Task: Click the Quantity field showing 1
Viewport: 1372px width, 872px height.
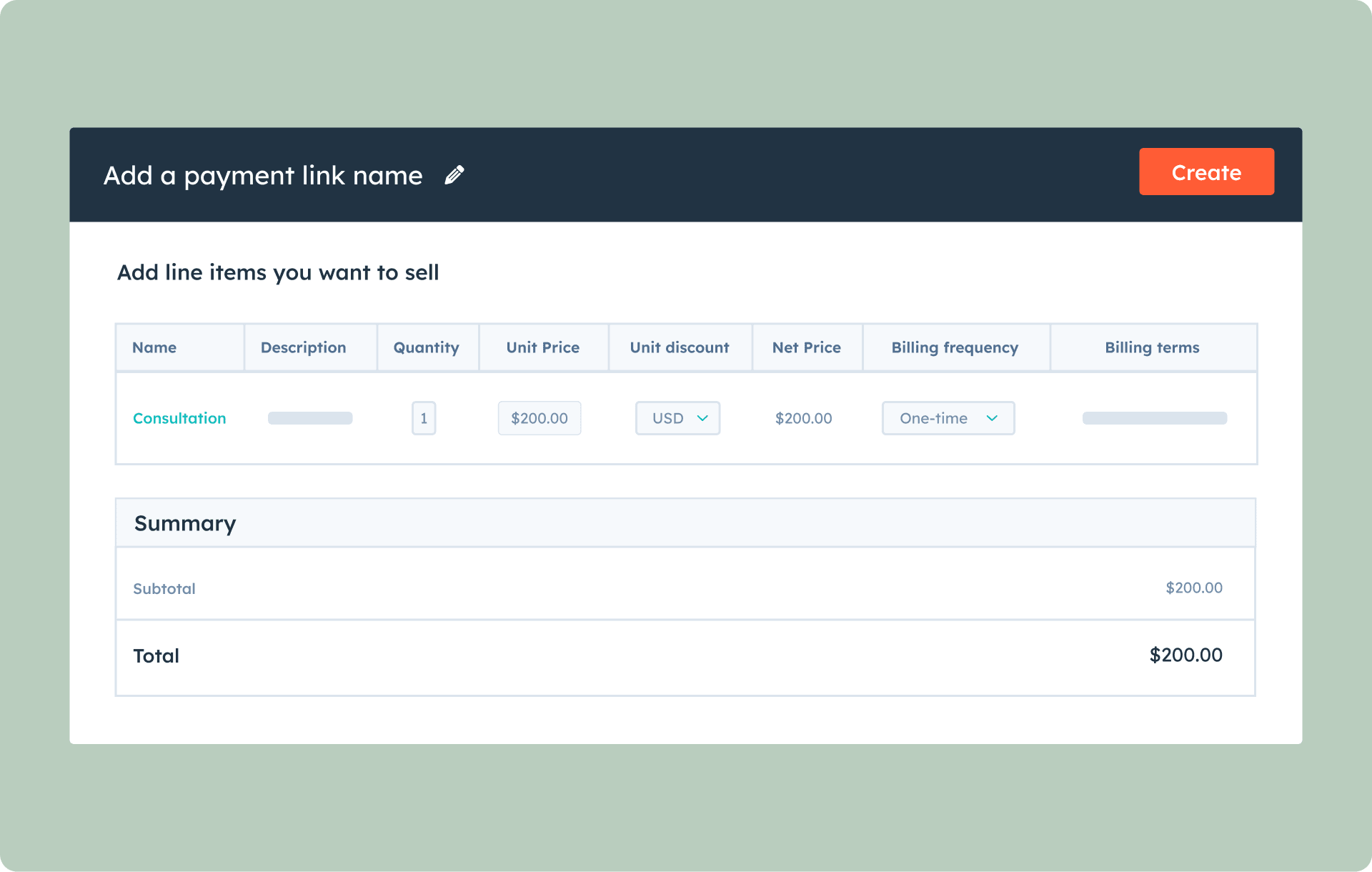Action: coord(424,418)
